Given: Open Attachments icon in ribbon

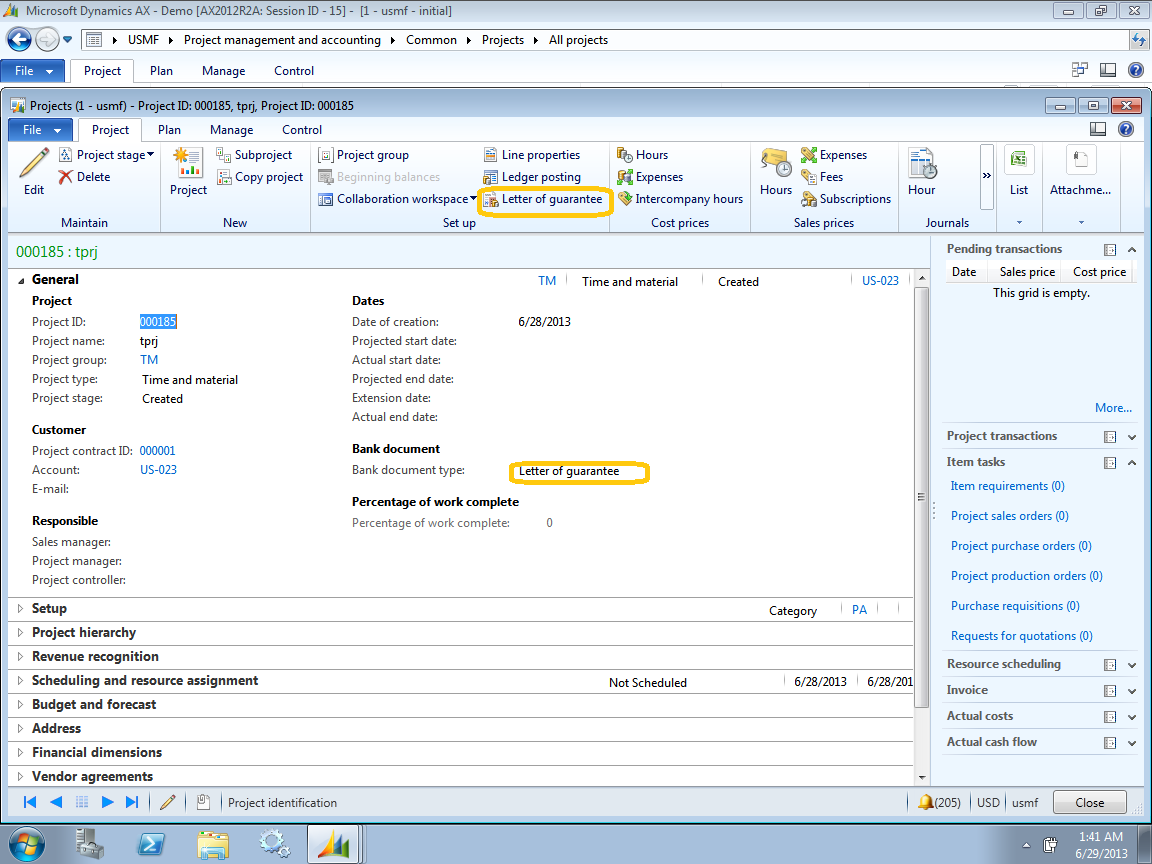Looking at the screenshot, I should (x=1080, y=159).
